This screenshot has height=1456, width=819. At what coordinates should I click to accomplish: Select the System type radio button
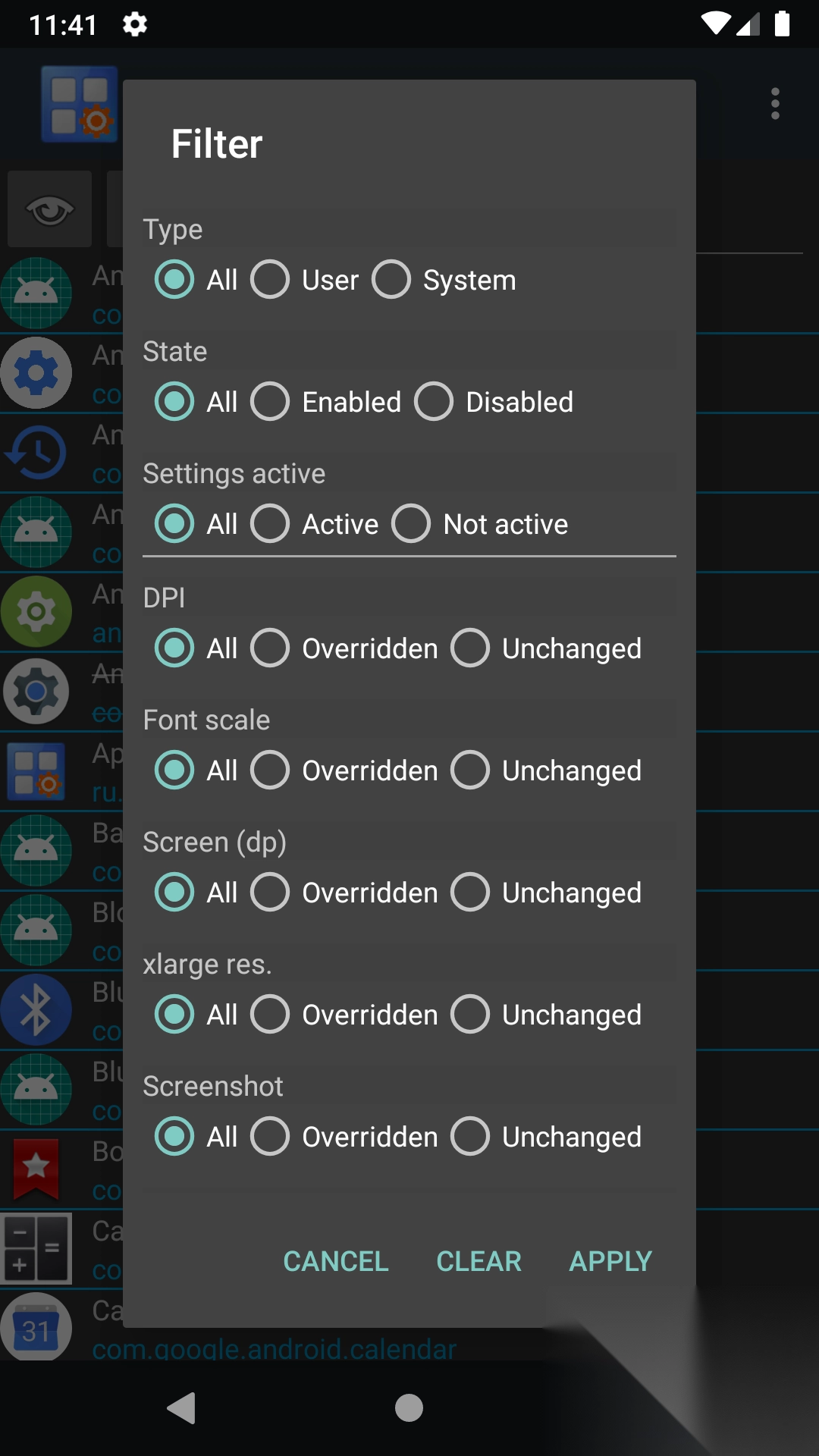(391, 280)
